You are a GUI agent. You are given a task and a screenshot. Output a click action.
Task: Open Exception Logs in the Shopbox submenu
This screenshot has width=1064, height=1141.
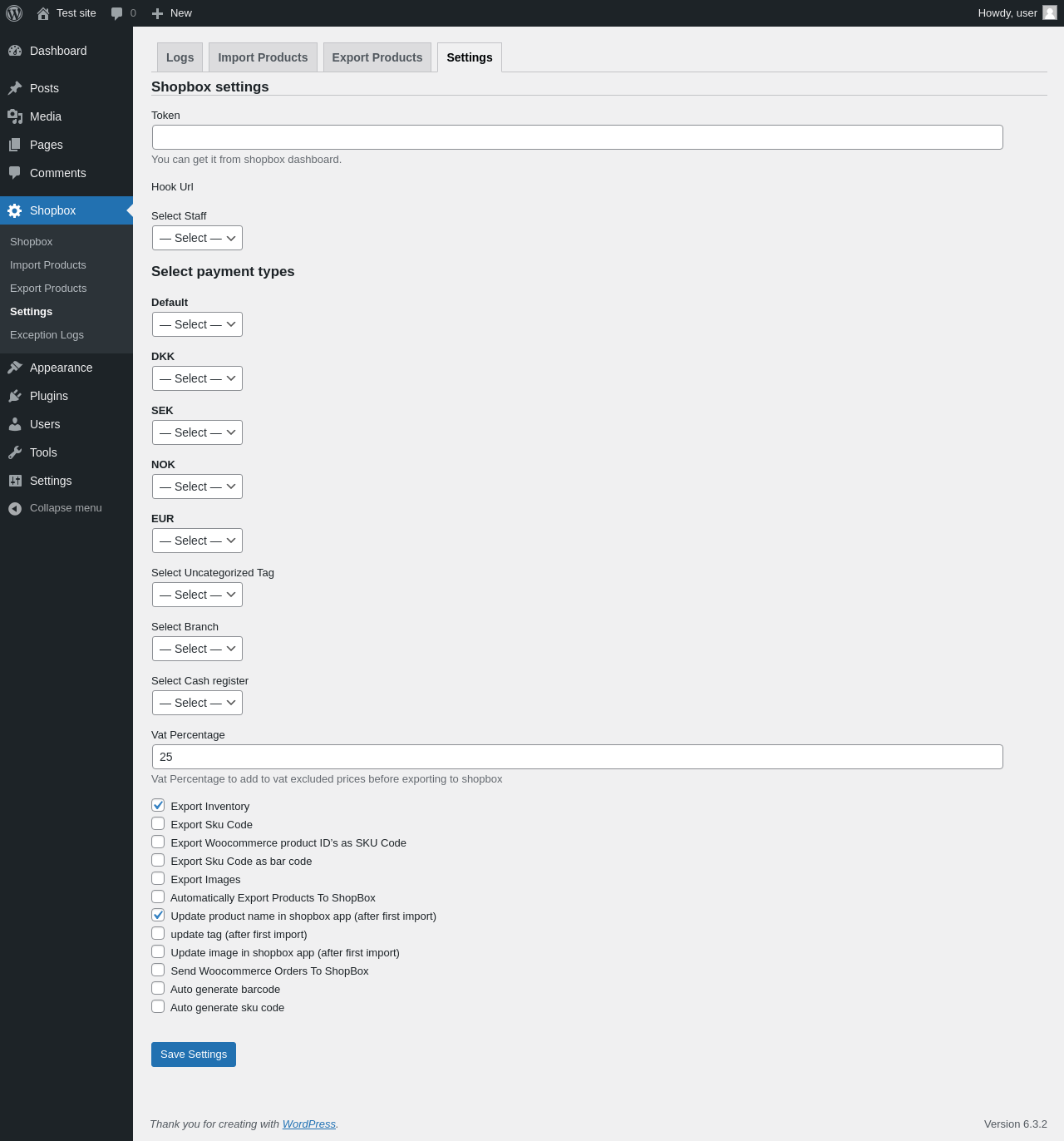(47, 335)
